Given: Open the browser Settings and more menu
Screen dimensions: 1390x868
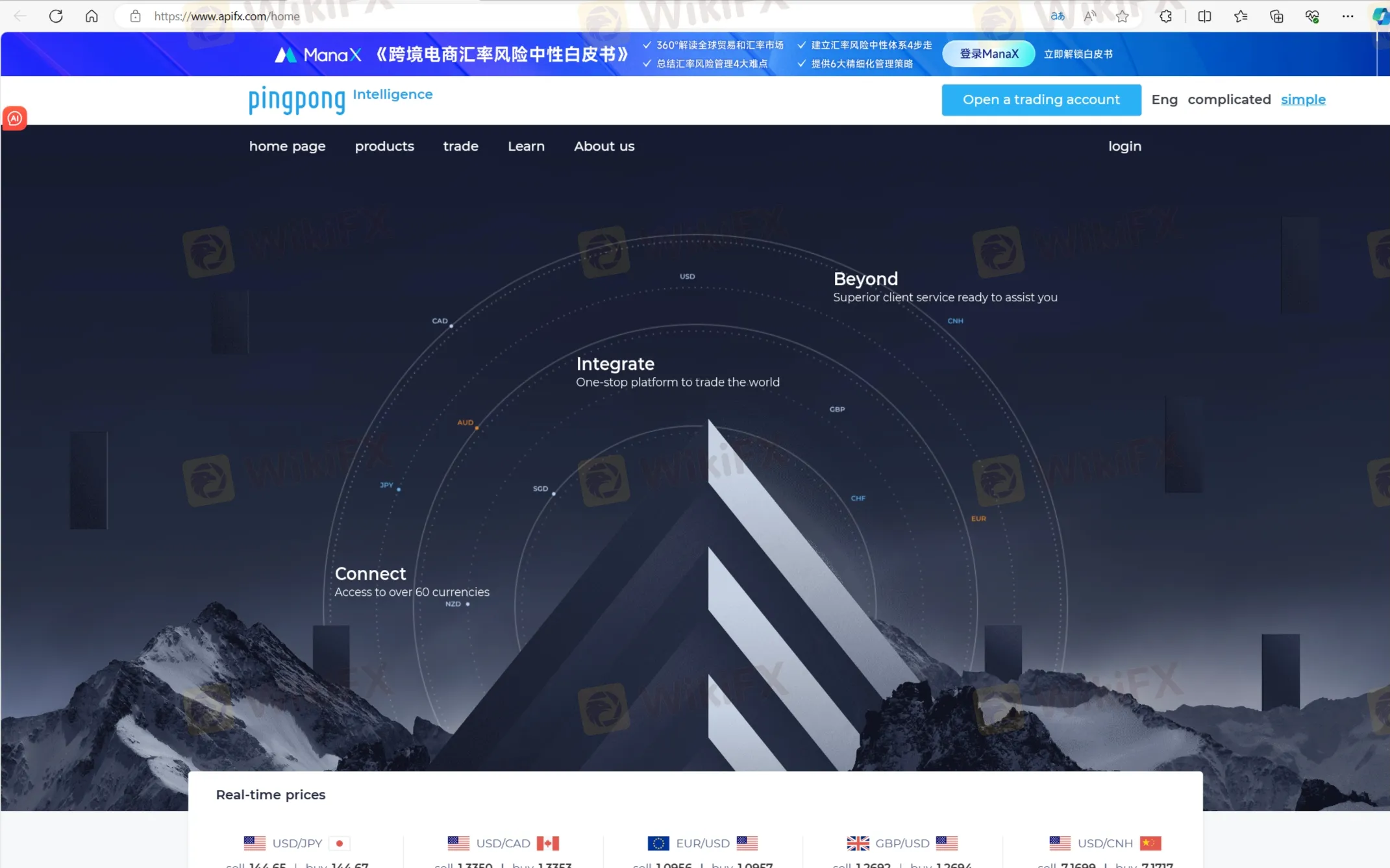Looking at the screenshot, I should pos(1348,16).
